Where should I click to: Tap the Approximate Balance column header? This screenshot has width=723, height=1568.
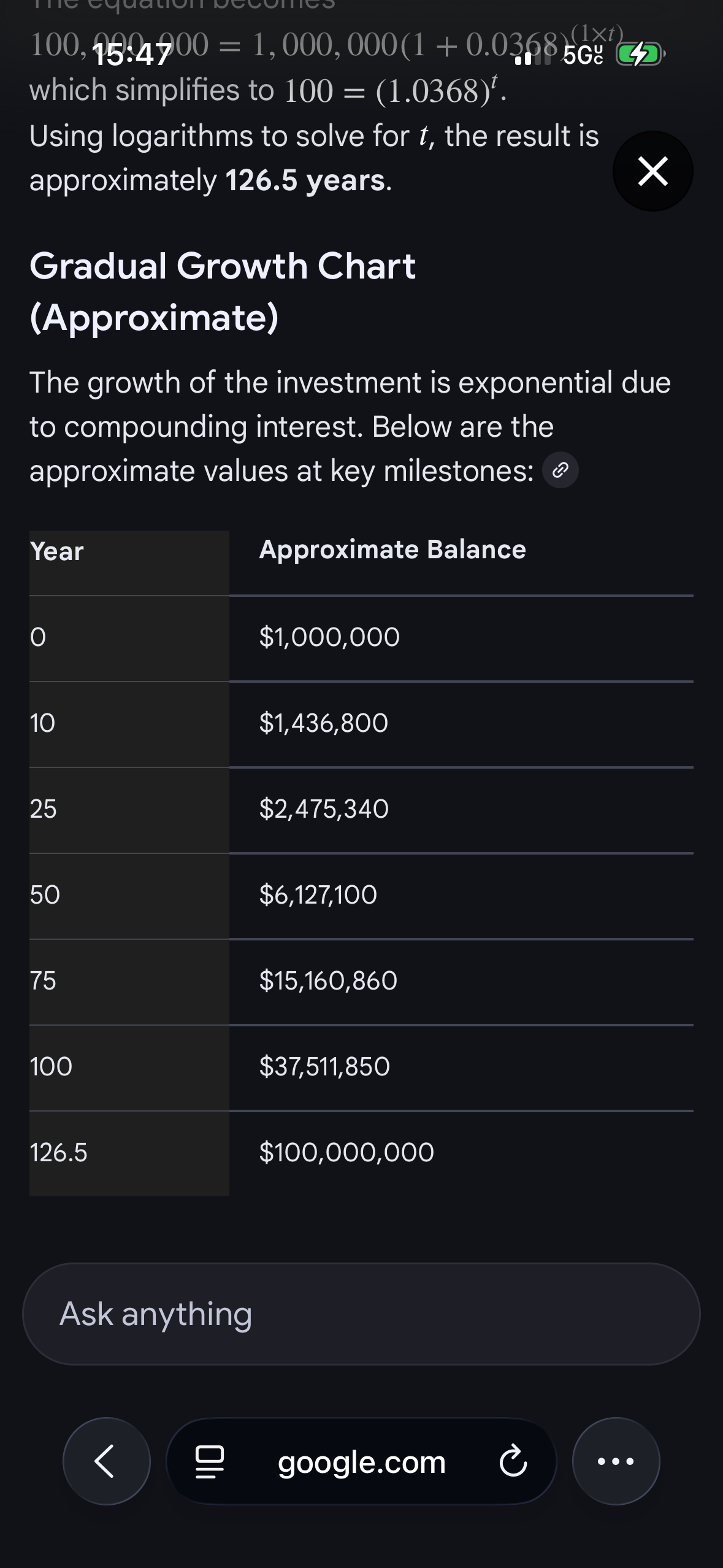(392, 550)
